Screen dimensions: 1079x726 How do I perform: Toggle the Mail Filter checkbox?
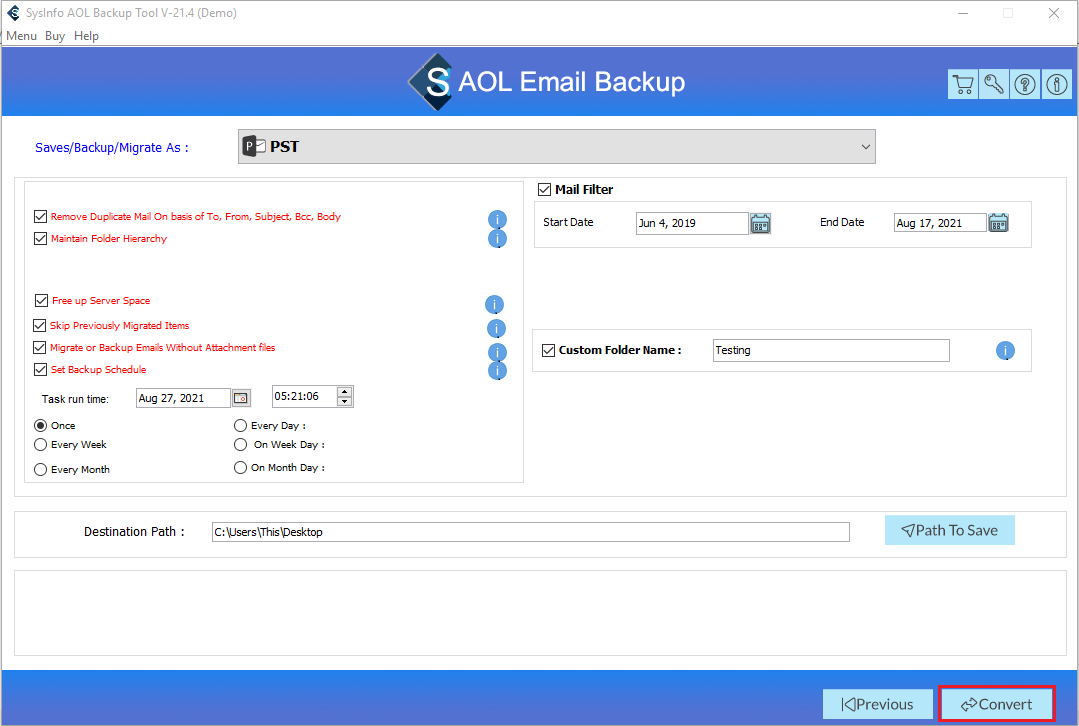click(x=544, y=189)
